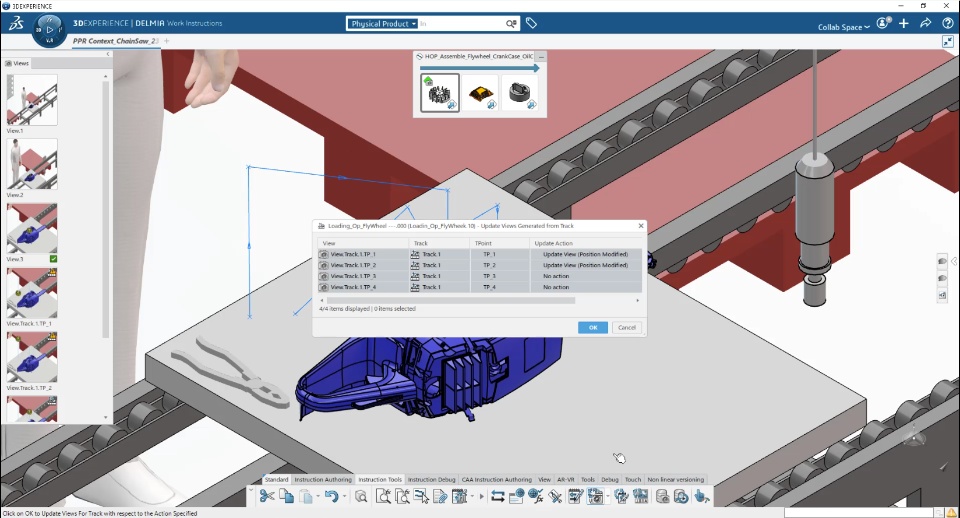
Task: Click the search magnifier icon in the top bar
Action: 511,24
